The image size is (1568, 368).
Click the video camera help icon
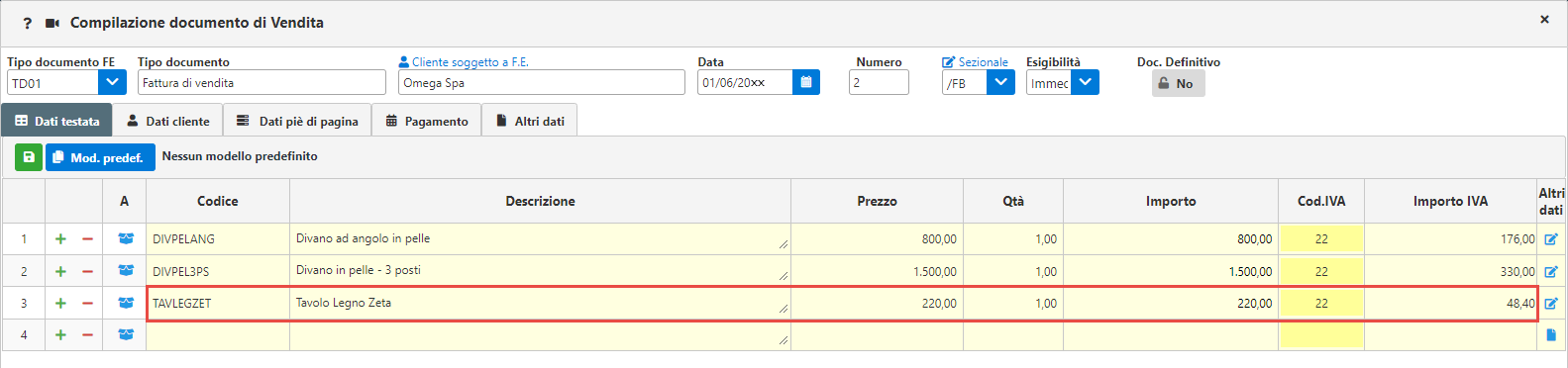52,23
